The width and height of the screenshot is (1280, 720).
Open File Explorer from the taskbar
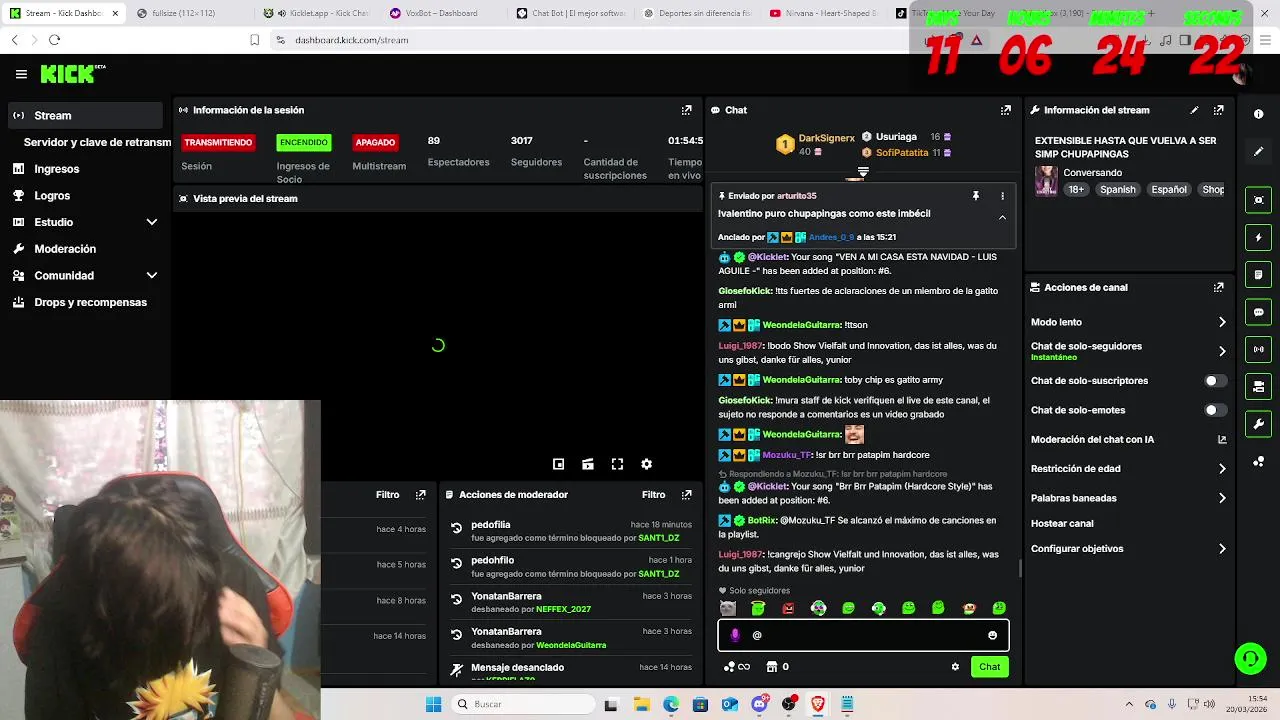point(641,704)
